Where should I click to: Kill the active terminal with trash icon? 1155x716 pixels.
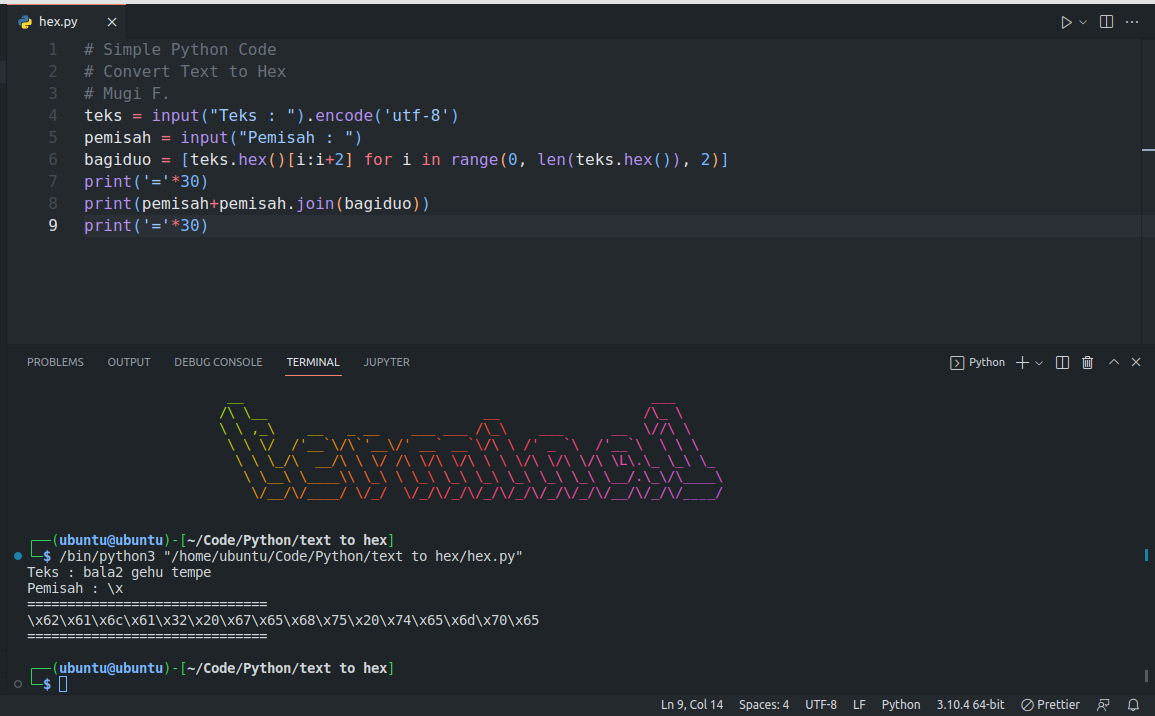click(1087, 362)
